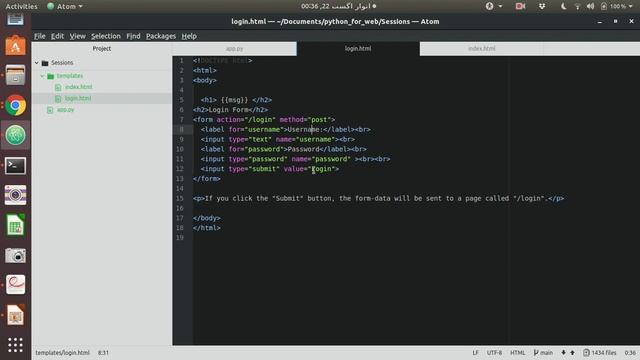Open the Selection menu

point(106,36)
